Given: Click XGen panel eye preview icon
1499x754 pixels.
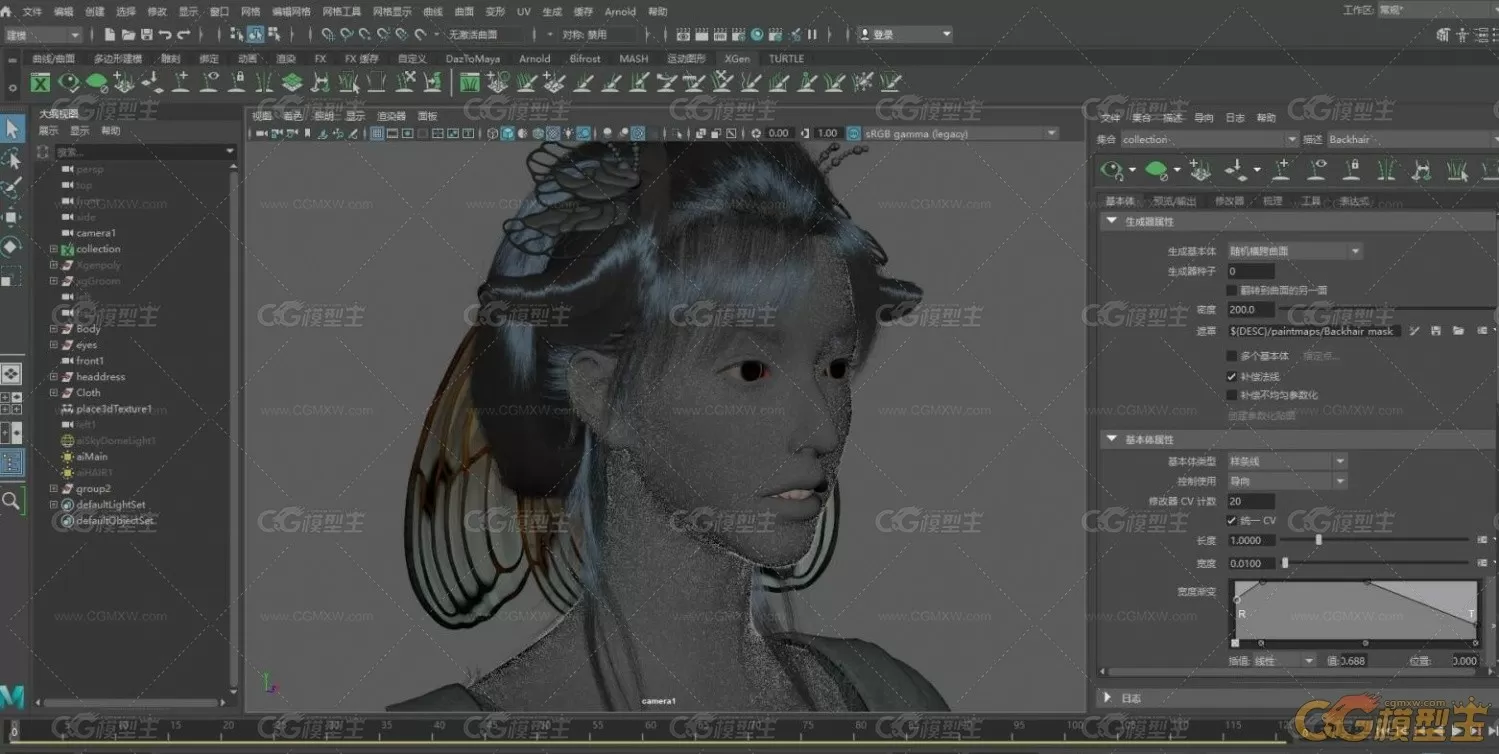Looking at the screenshot, I should coord(1111,170).
